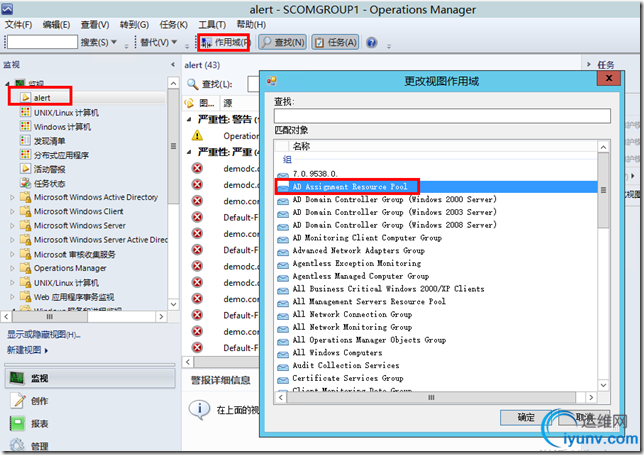Screen dimensions: 644x455
Task: Click the UNIX/Linux 计算机 folder icon
Action: pyautogui.click(x=25, y=283)
